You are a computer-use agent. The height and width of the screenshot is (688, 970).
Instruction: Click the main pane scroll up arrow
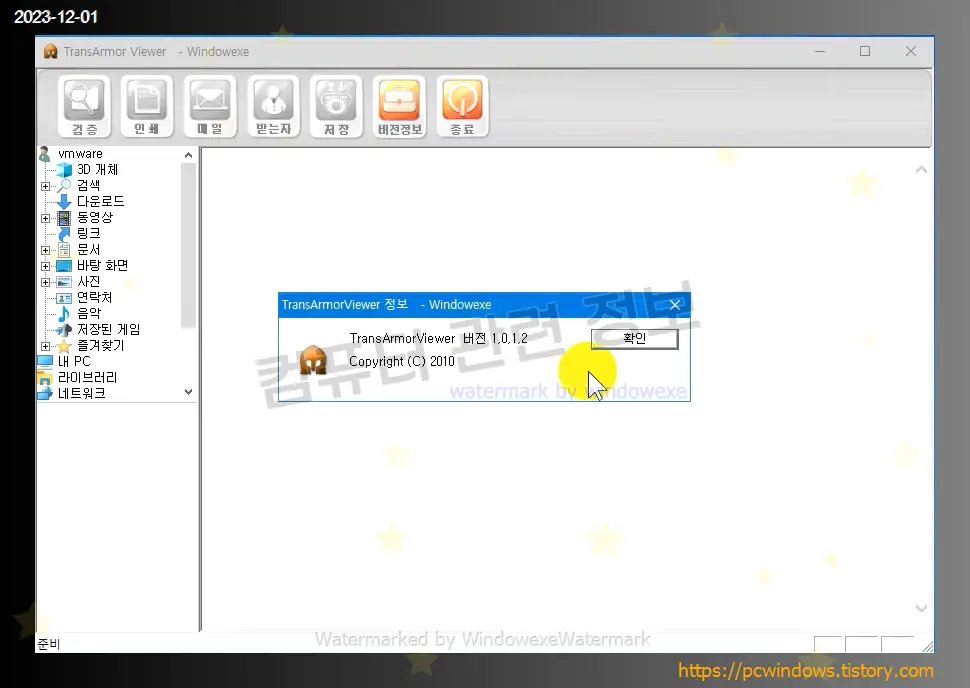[x=921, y=170]
